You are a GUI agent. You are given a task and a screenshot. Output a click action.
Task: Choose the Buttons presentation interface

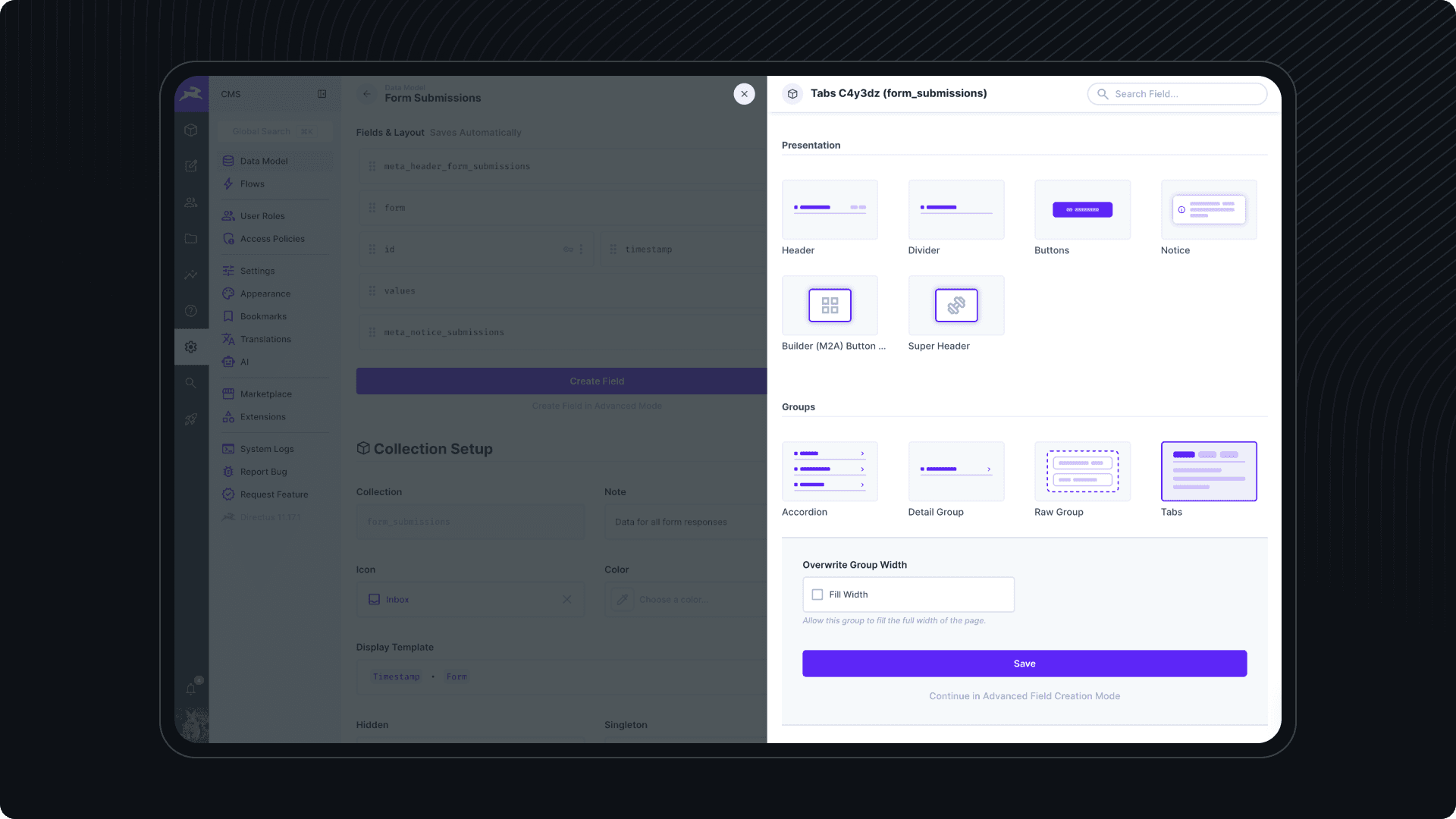click(1082, 209)
